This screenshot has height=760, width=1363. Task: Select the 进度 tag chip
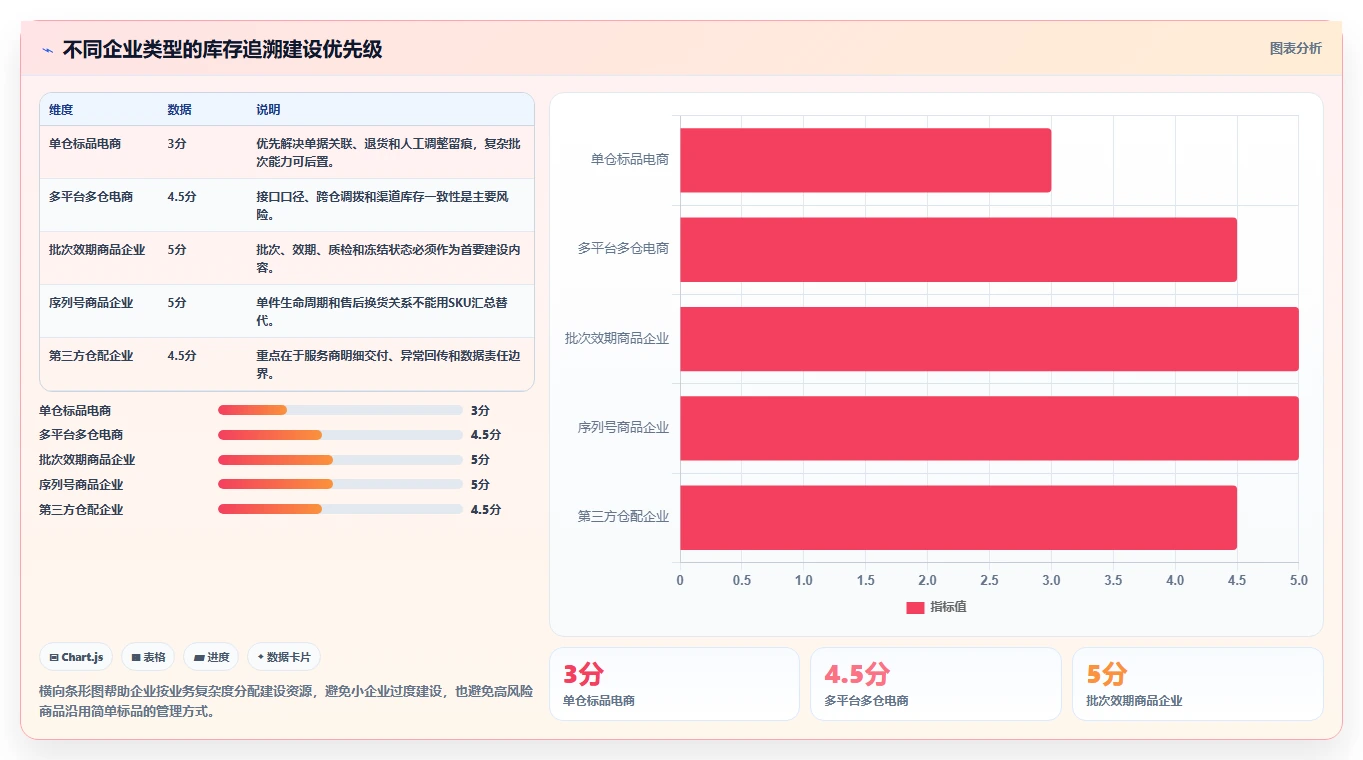[212, 657]
